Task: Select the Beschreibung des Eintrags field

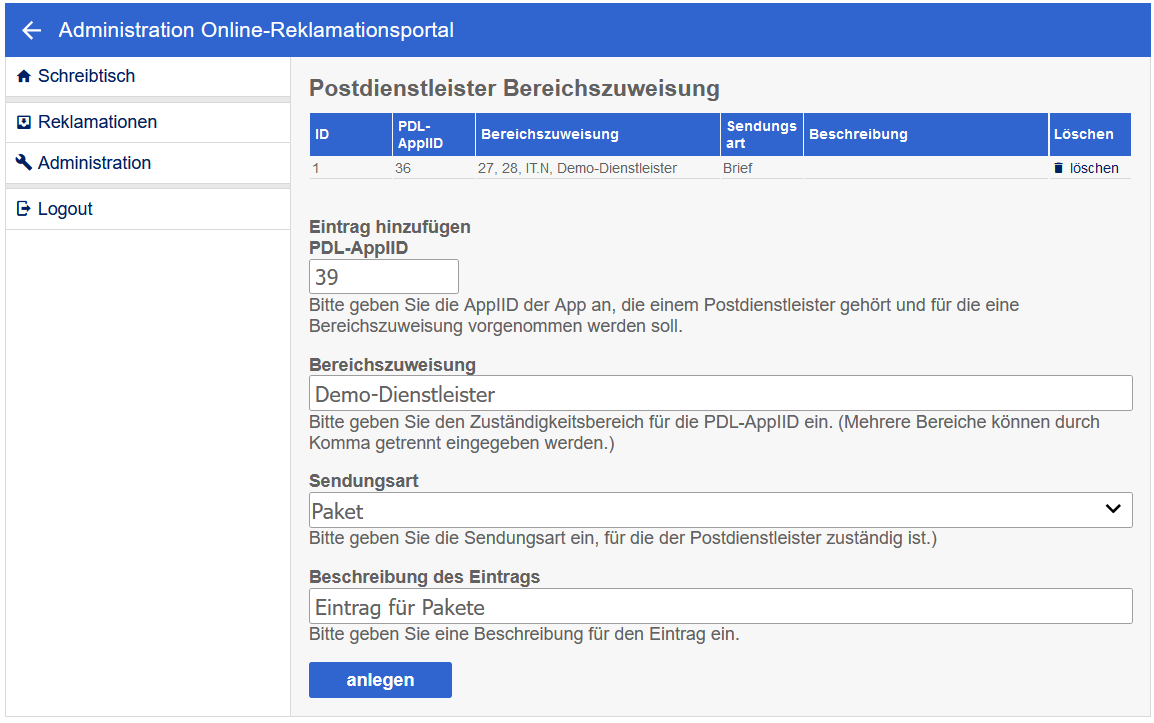Action: (x=720, y=607)
